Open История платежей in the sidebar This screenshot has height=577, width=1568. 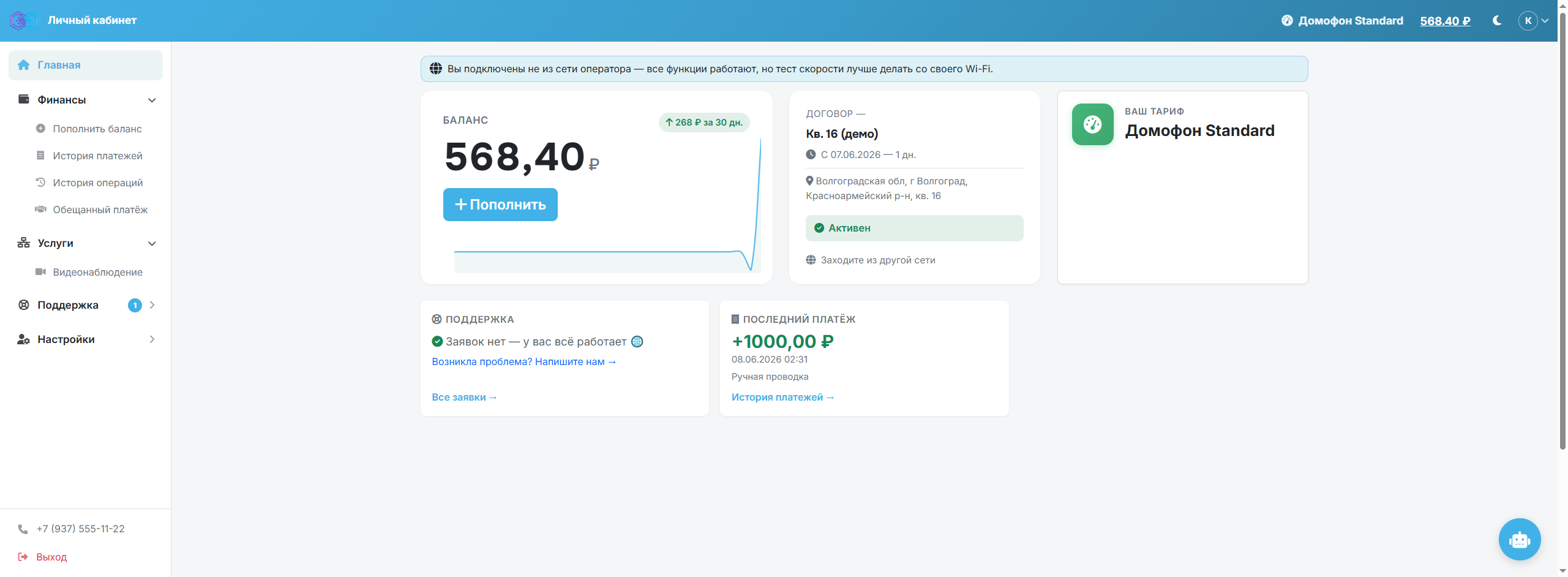point(97,156)
